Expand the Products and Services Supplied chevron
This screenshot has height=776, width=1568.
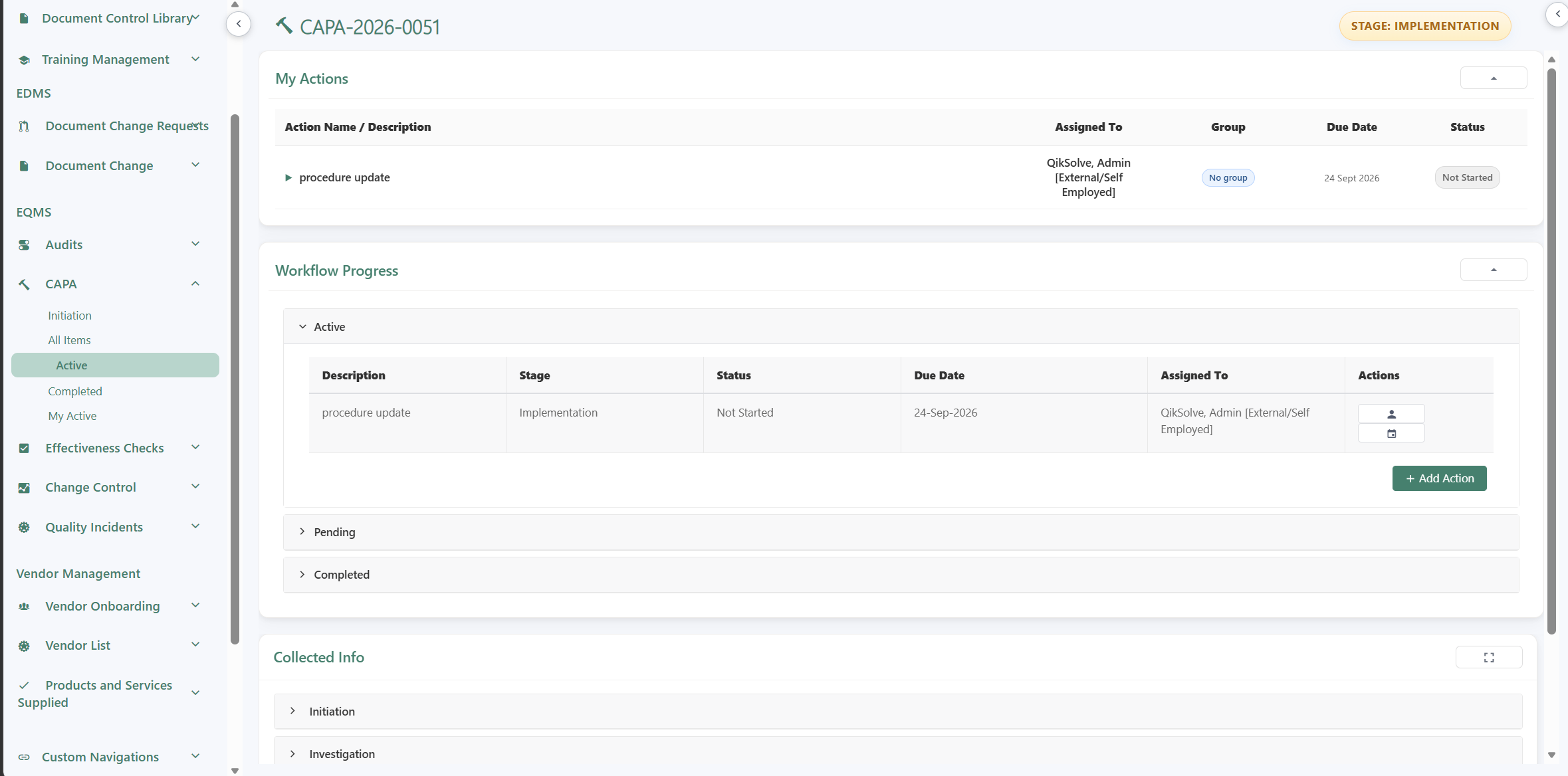pyautogui.click(x=195, y=693)
